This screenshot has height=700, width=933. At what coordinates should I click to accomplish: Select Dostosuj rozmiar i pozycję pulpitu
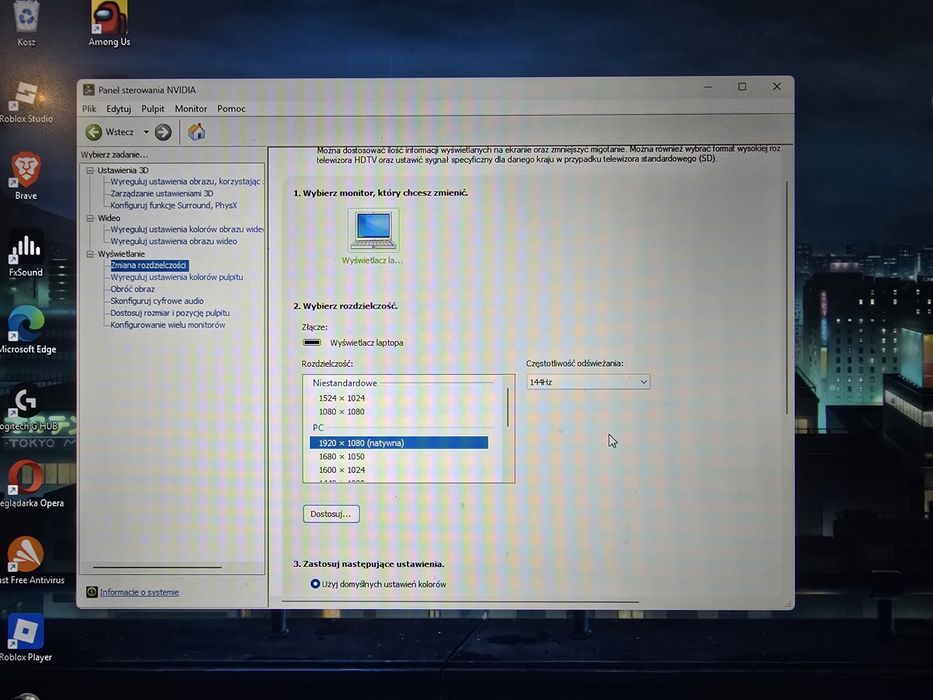170,313
